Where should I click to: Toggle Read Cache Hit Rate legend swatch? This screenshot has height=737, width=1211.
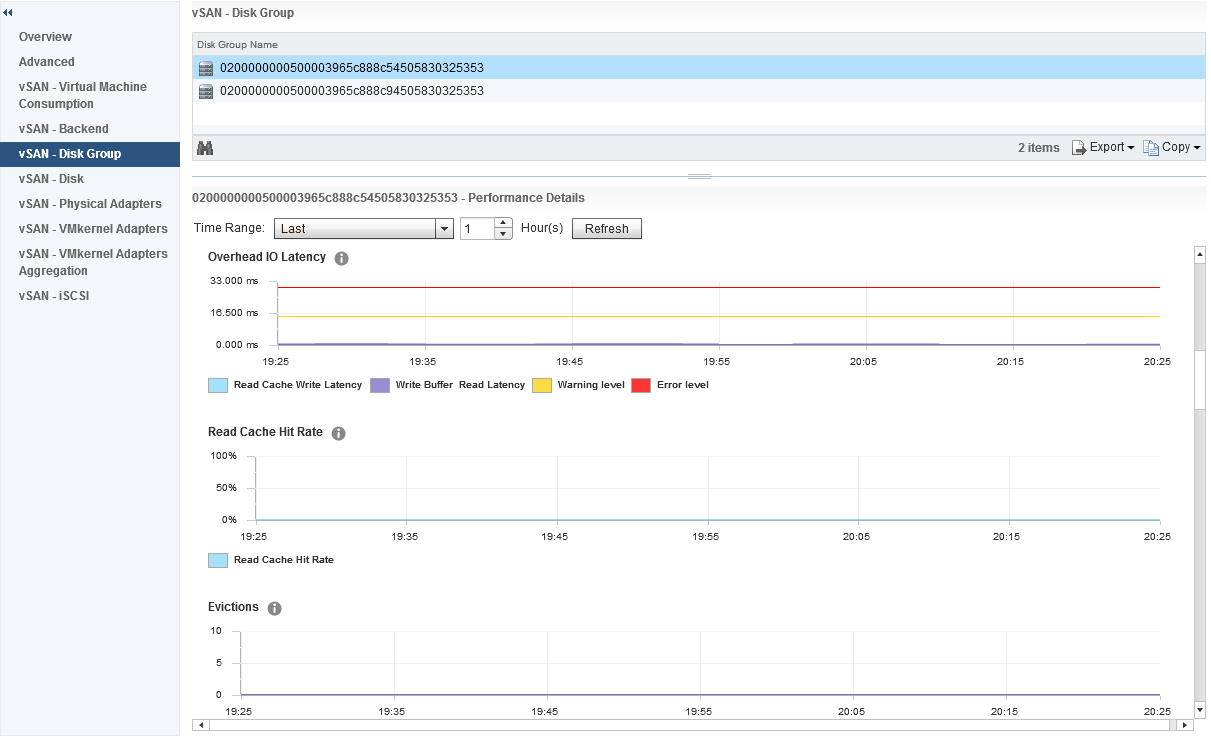218,560
